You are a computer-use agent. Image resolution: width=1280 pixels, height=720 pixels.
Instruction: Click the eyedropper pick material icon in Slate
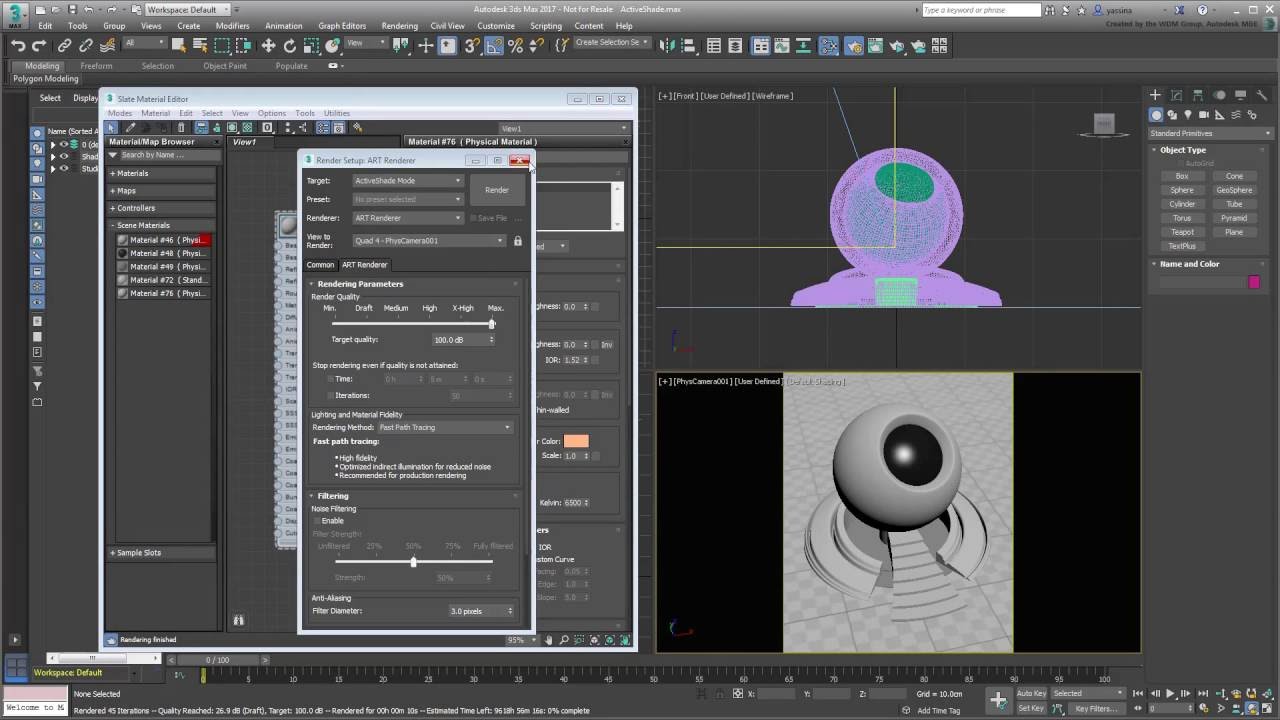[x=130, y=128]
